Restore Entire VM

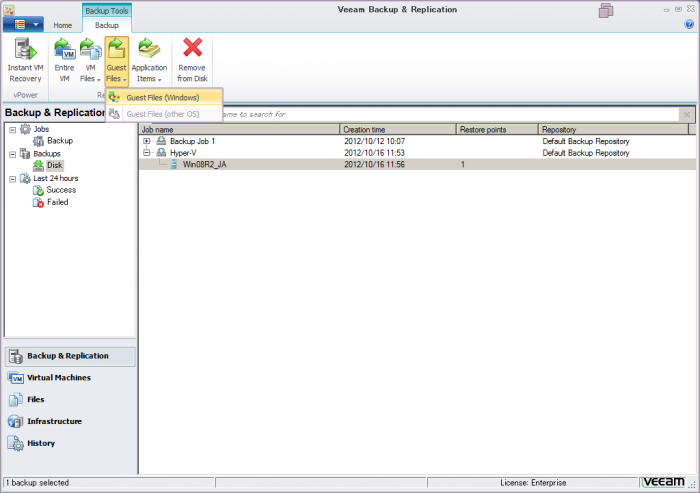(x=64, y=61)
